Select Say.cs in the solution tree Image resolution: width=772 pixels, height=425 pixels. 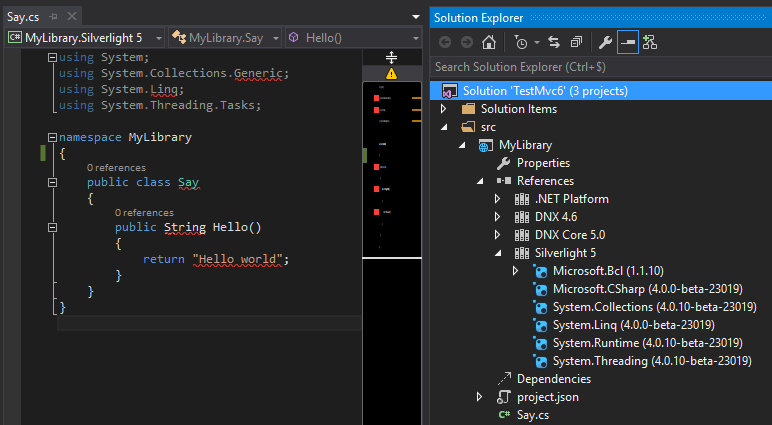533,415
